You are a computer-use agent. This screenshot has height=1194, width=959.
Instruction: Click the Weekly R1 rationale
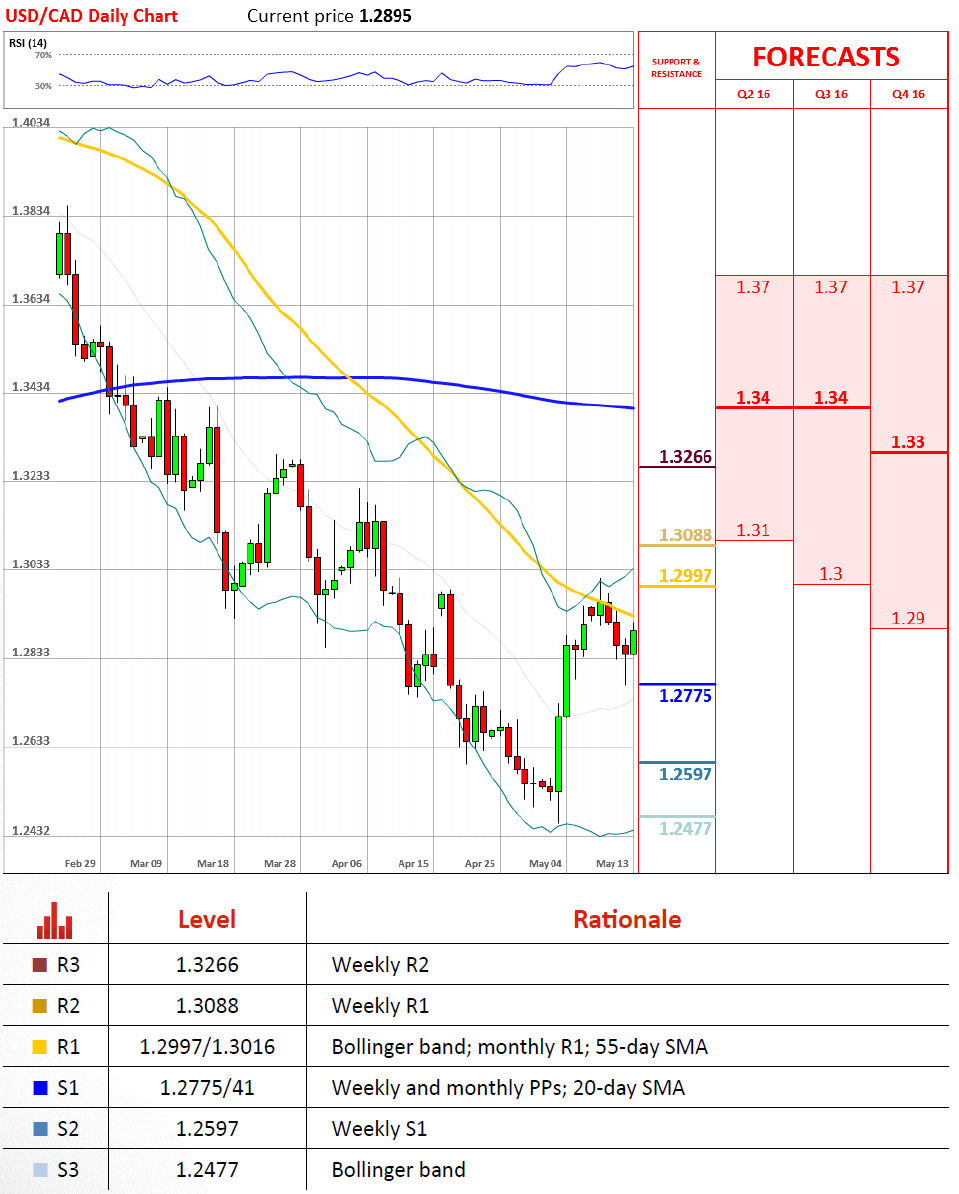(x=381, y=1007)
